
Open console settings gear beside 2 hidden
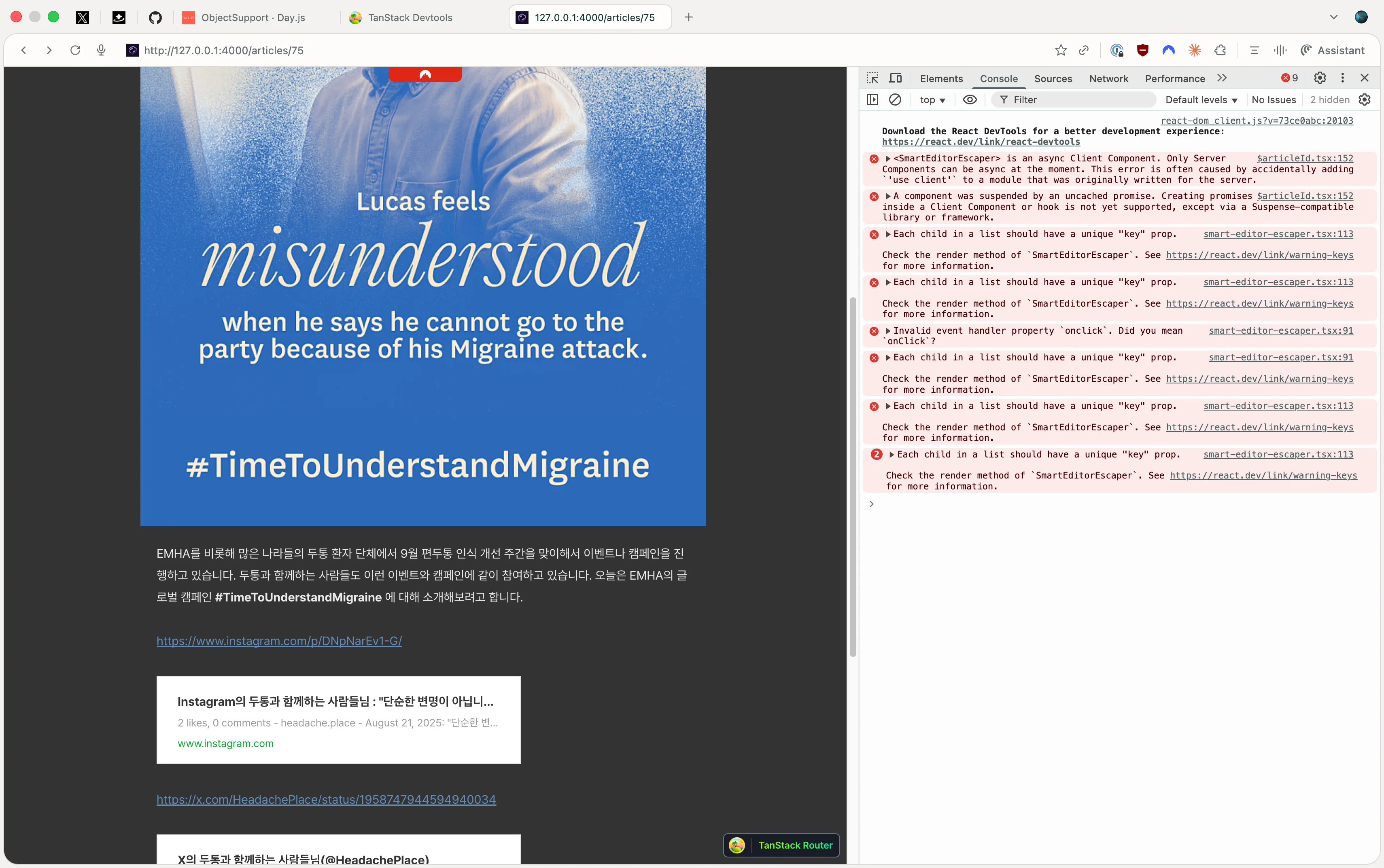pos(1365,100)
